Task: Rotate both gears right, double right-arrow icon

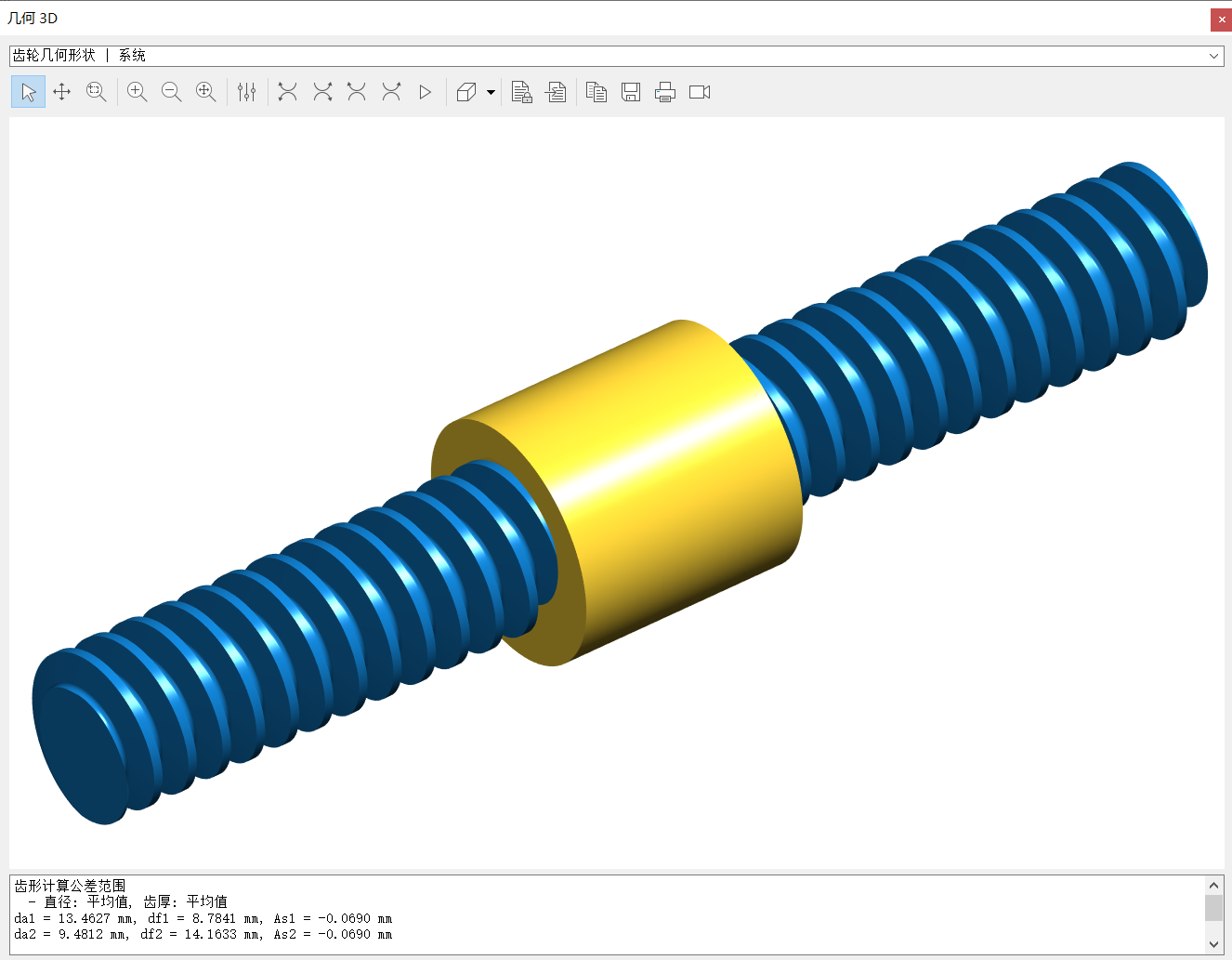Action: (322, 92)
